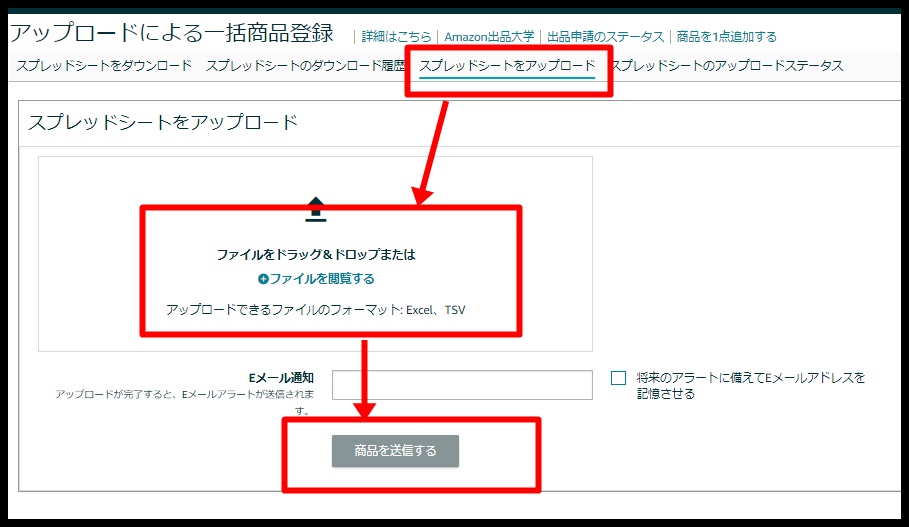Click the 商品を1点追加する link
The height and width of the screenshot is (527, 909).
tap(726, 37)
